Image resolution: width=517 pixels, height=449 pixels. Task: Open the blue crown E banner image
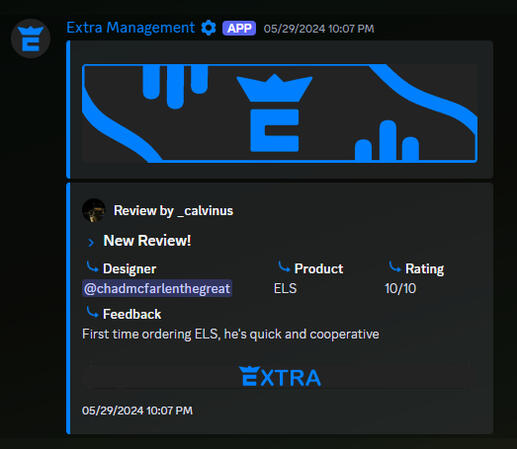[280, 113]
